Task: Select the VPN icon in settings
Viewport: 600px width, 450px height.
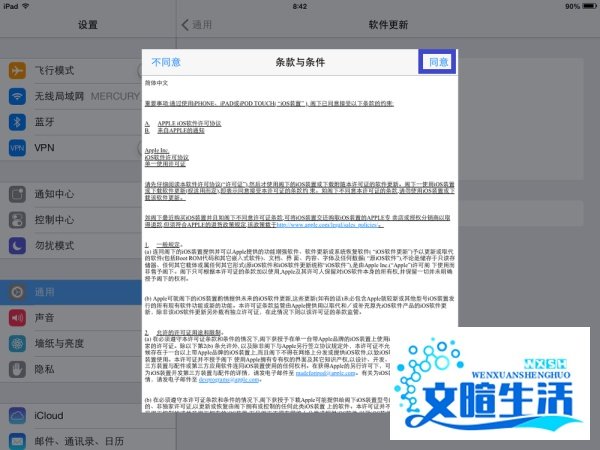Action: (x=17, y=148)
